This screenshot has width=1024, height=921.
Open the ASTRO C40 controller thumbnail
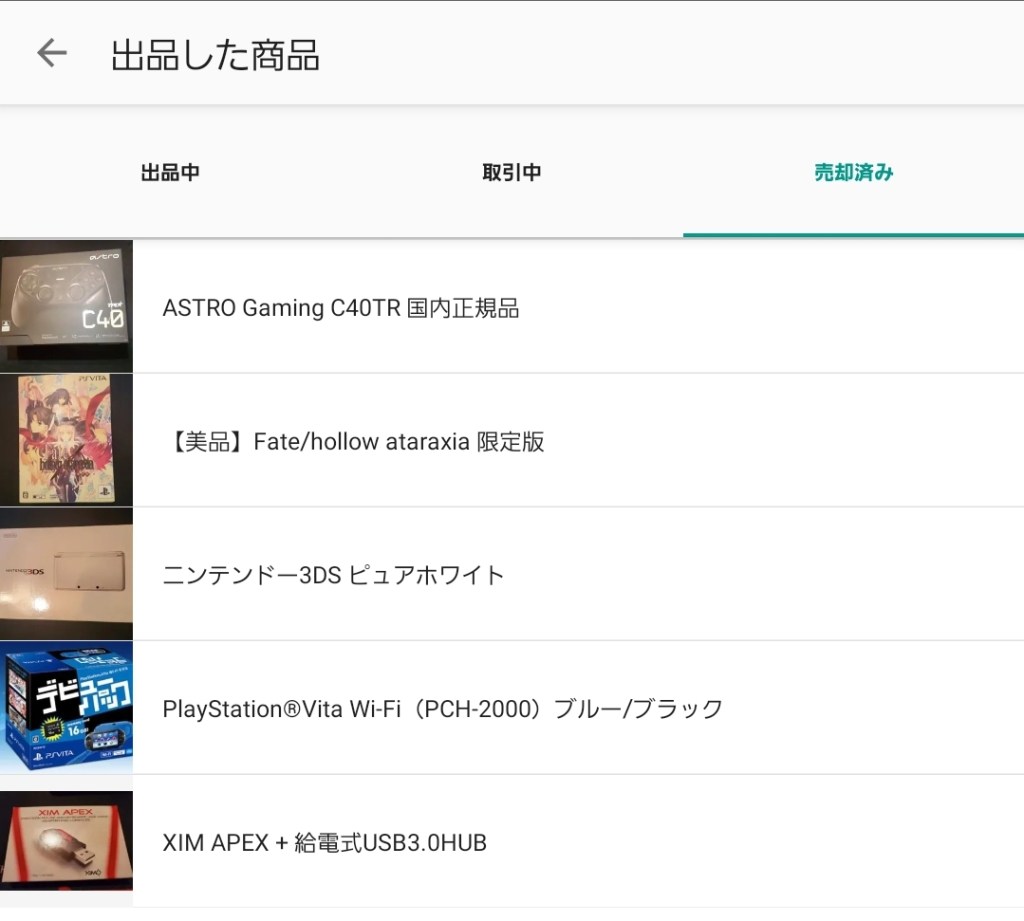coord(66,306)
